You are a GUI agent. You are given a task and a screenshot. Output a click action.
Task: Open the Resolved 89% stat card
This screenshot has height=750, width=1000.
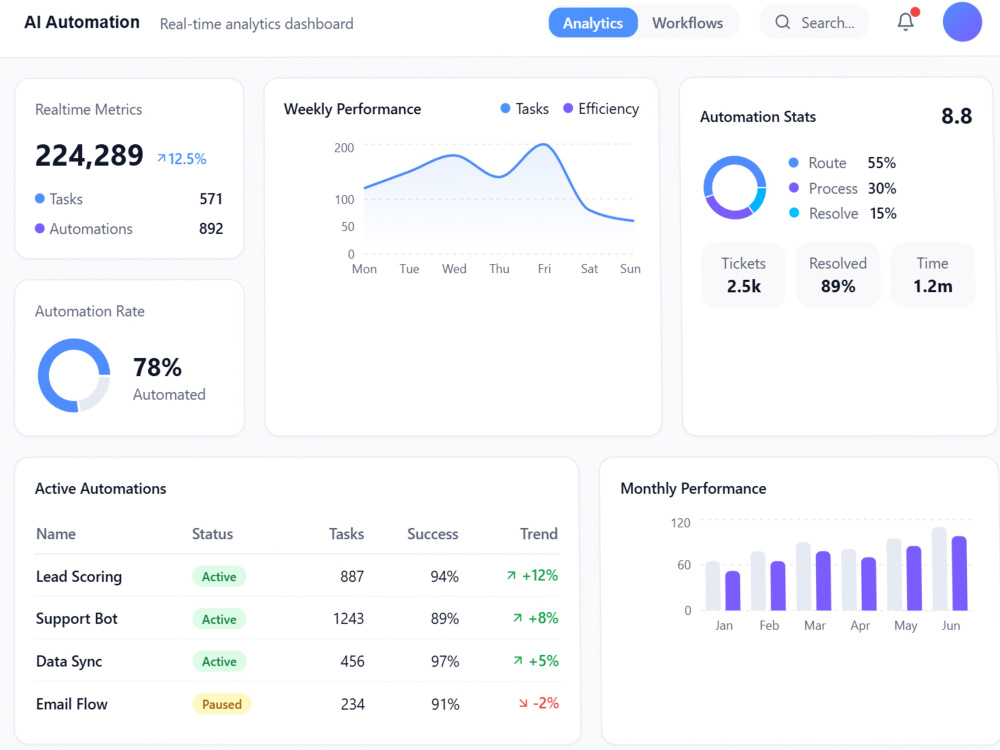[838, 275]
